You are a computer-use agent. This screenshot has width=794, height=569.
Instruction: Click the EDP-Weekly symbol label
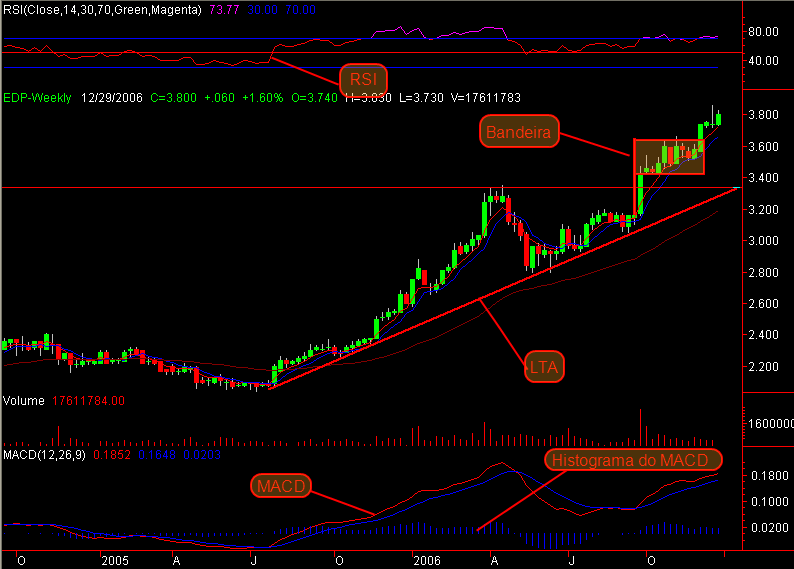[x=37, y=98]
